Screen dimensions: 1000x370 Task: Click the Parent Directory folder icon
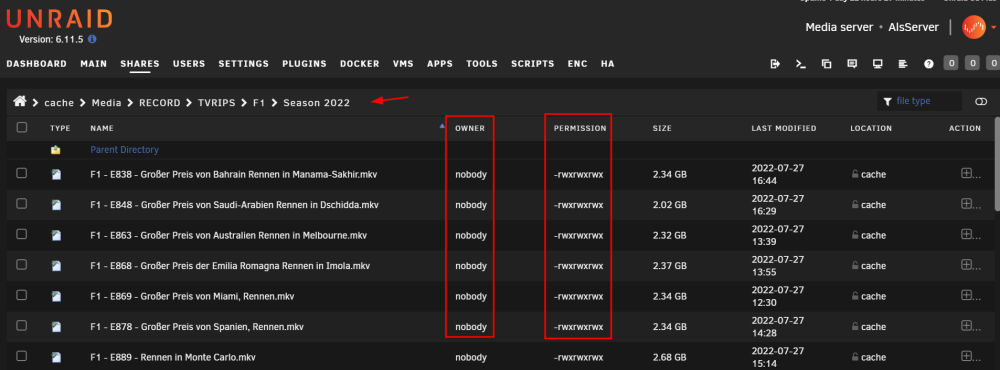[x=56, y=150]
